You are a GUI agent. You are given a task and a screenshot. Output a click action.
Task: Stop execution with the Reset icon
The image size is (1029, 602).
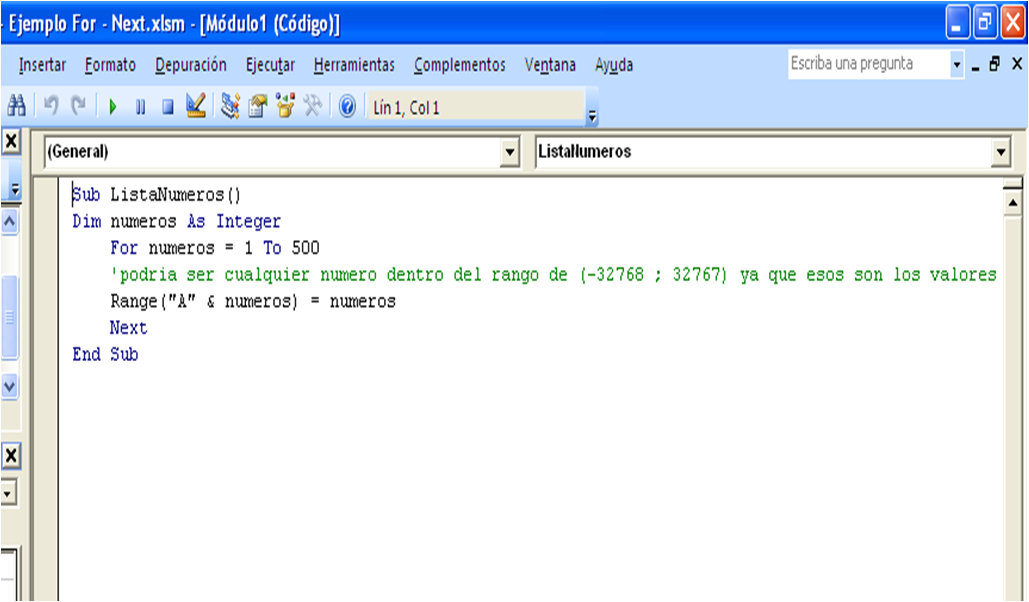[x=168, y=108]
